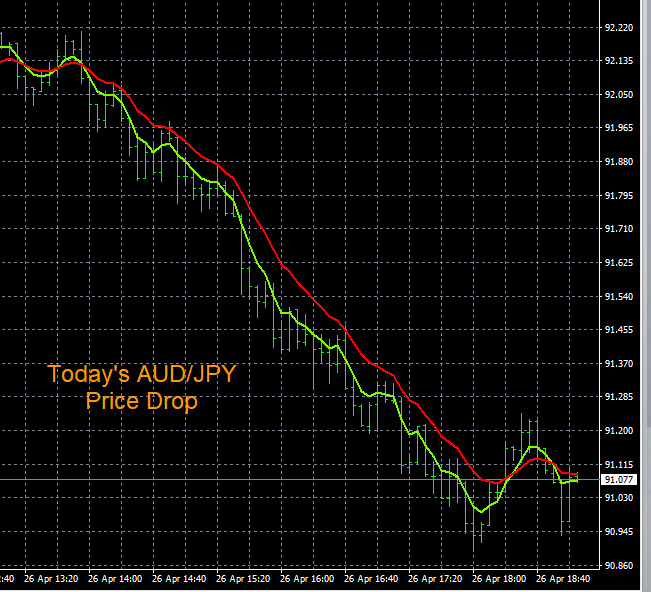
Task: Click the 26 Apr 15:20 time label
Action: click(243, 578)
